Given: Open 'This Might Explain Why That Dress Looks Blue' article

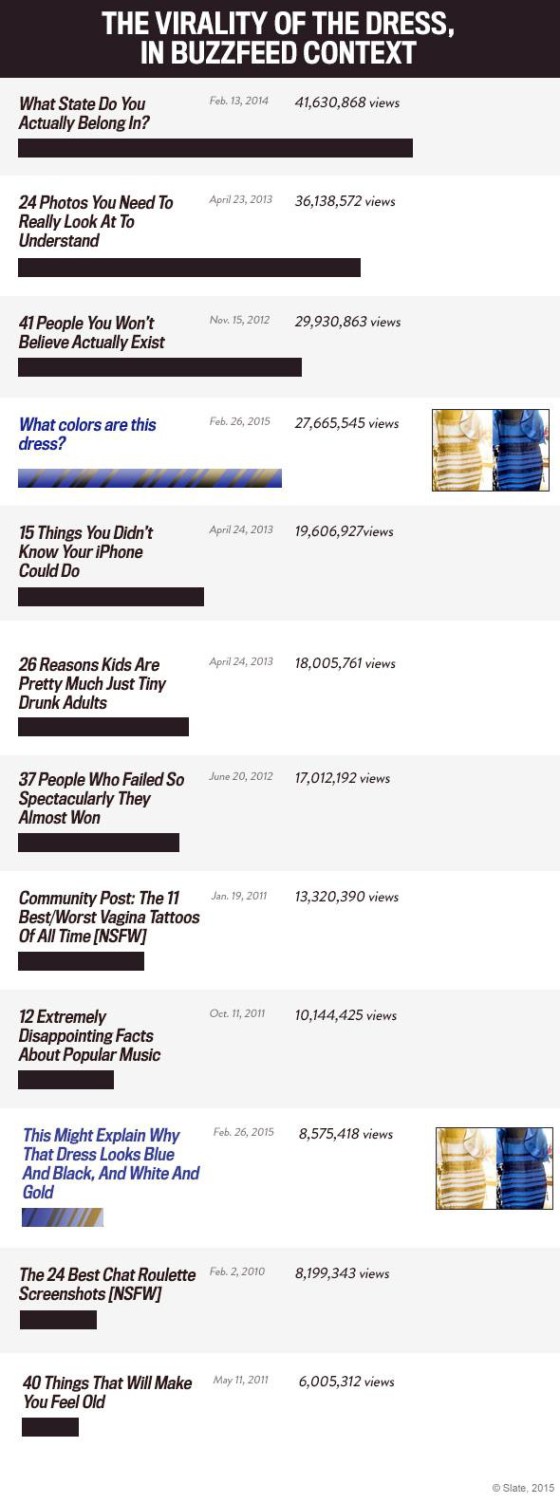Looking at the screenshot, I should point(111,1164).
